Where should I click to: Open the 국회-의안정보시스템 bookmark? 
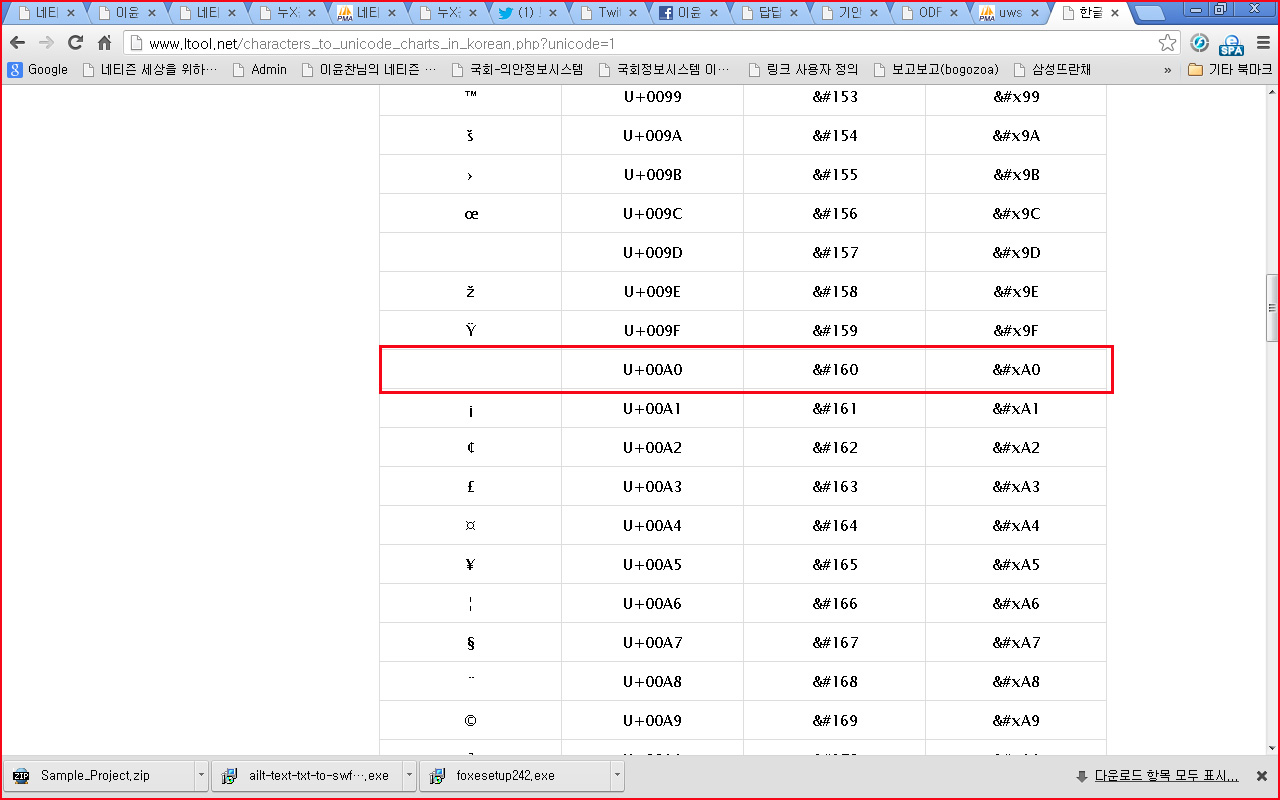point(517,70)
